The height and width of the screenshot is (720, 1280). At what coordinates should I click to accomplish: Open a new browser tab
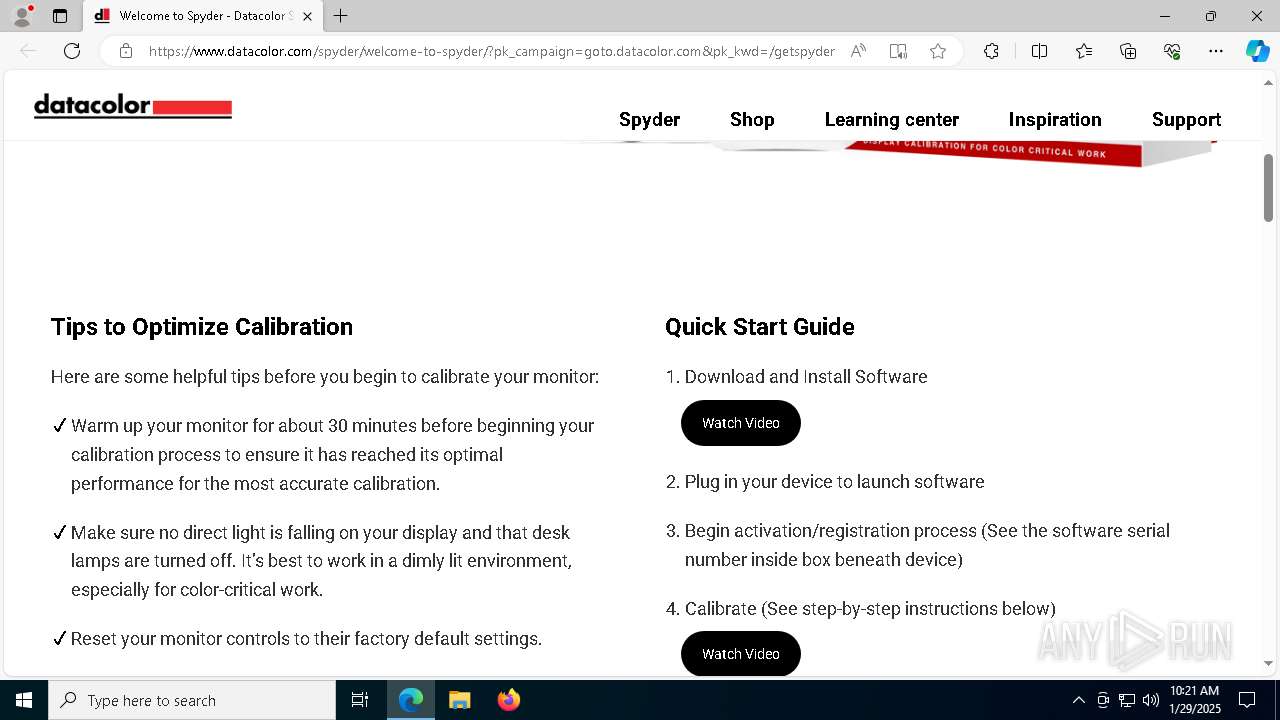point(341,16)
